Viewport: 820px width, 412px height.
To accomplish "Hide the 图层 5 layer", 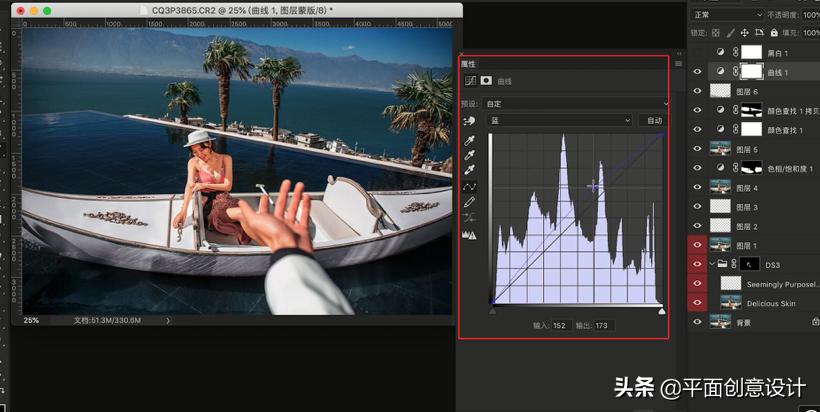I will click(697, 149).
